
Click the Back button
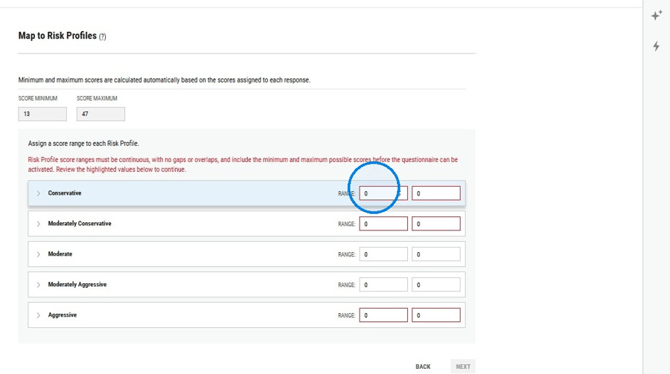click(x=423, y=367)
